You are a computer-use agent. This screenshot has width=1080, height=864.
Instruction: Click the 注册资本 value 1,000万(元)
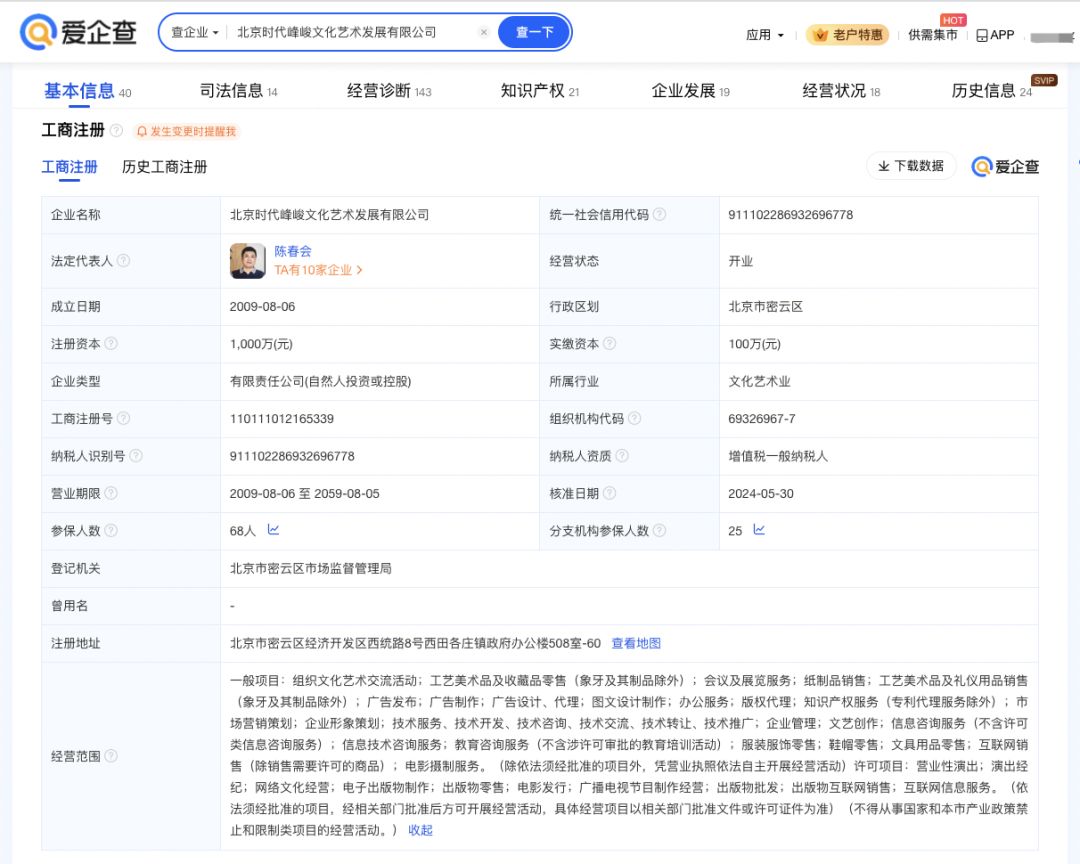pyautogui.click(x=261, y=344)
